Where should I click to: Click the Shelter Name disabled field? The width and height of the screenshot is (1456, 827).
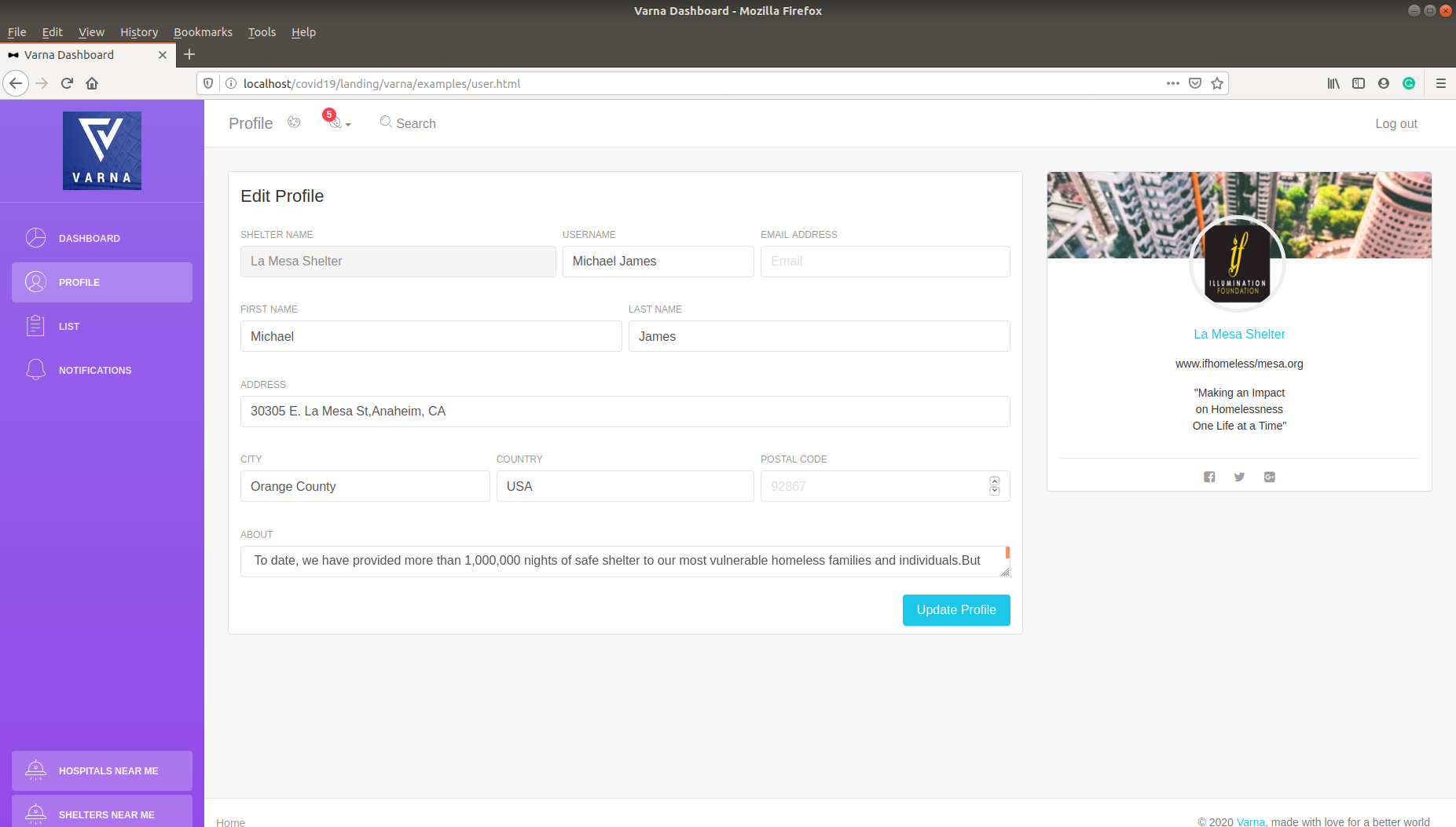398,262
